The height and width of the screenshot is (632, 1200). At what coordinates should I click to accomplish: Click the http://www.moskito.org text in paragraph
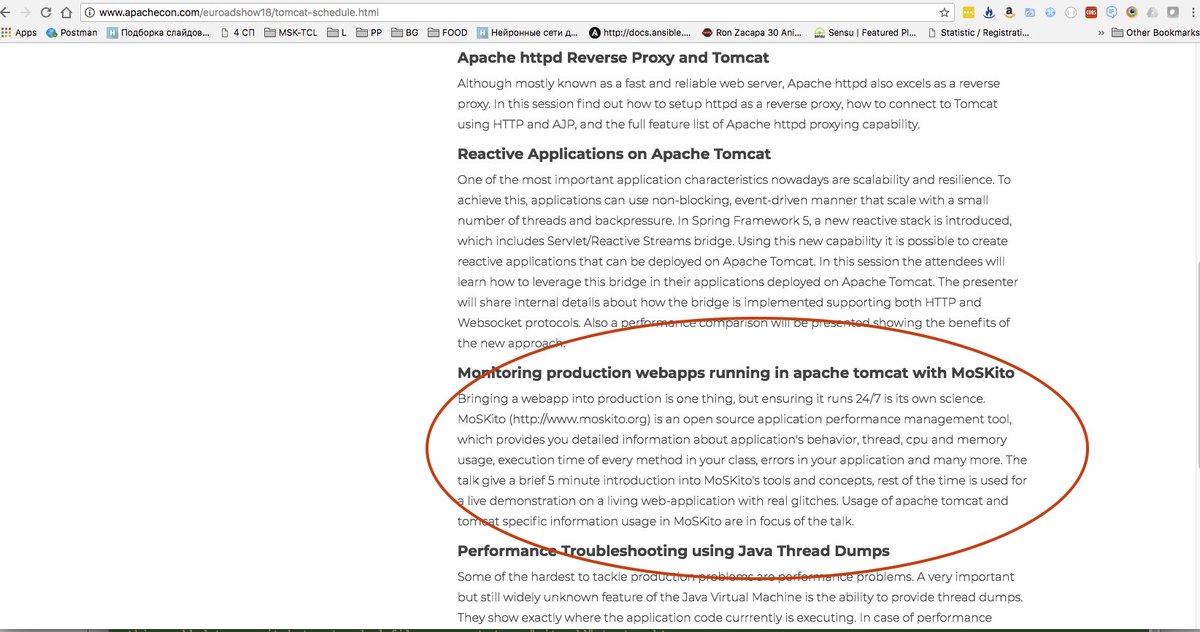580,418
